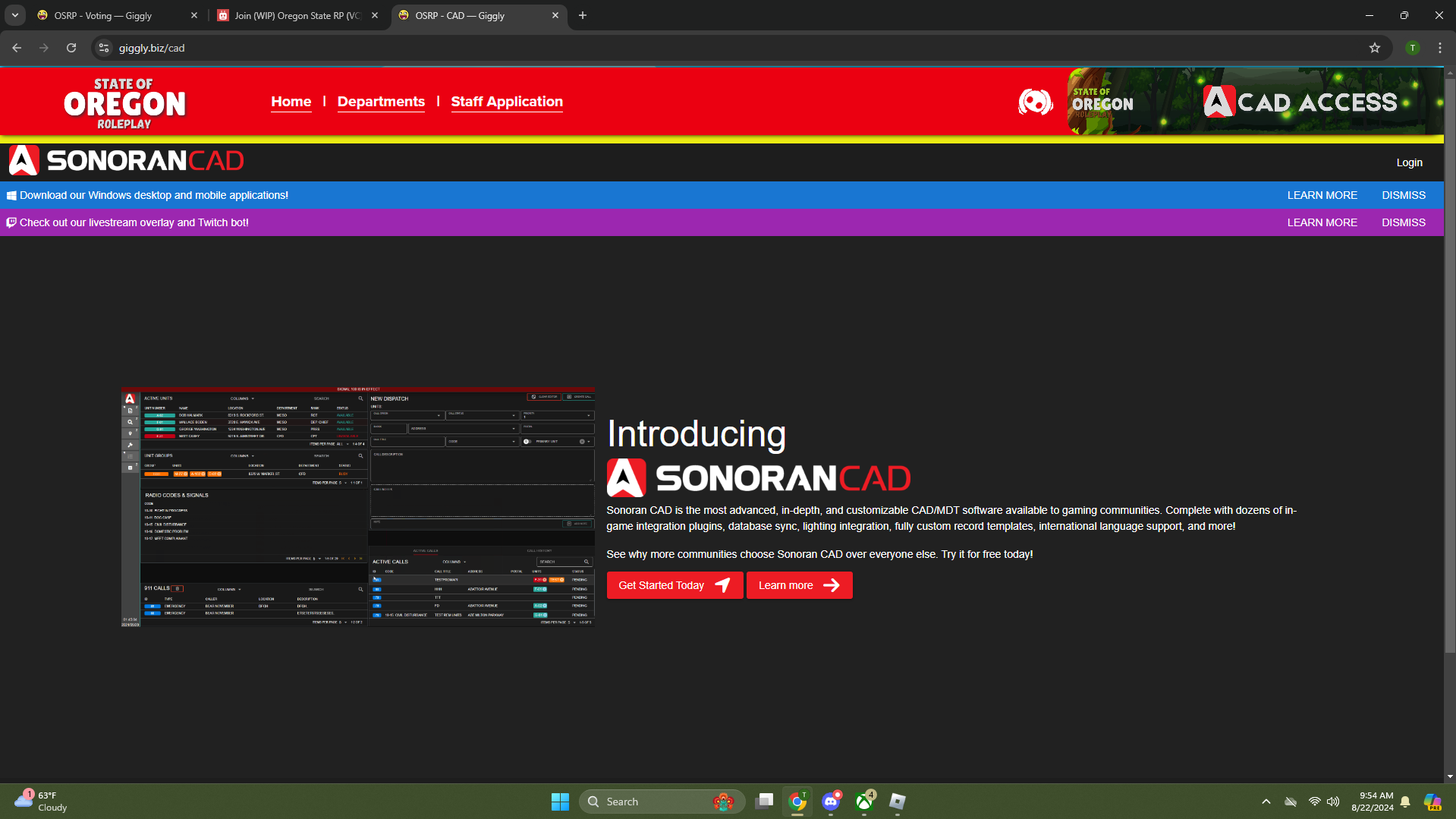The image size is (1456, 819).
Task: Click Learn More on Windows desktop banner
Action: coord(1322,195)
